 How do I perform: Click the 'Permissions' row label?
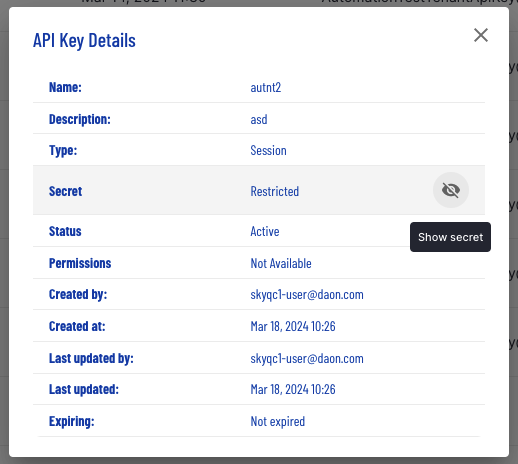(80, 263)
